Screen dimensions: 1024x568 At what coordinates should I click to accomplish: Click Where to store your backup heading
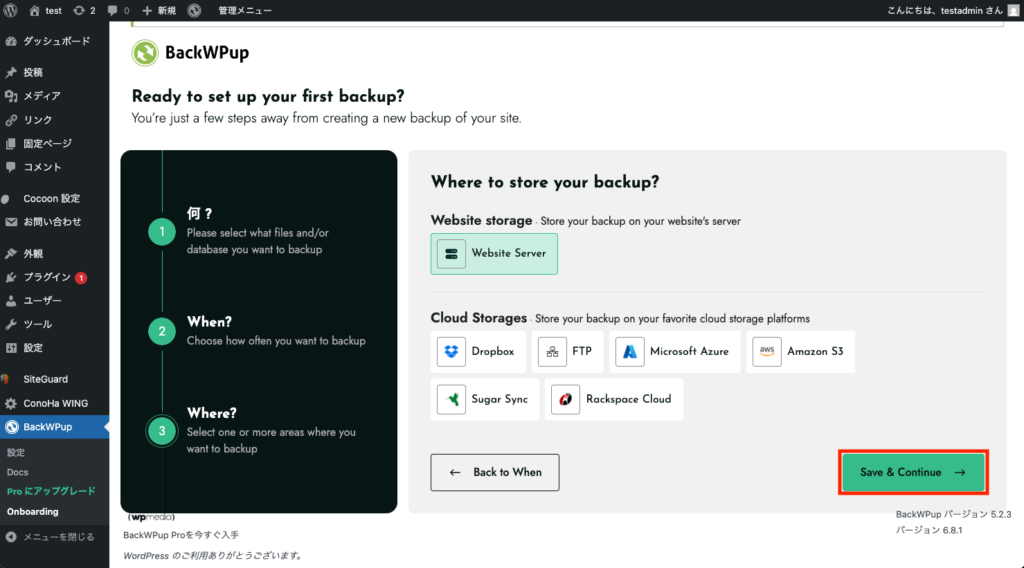coord(545,182)
